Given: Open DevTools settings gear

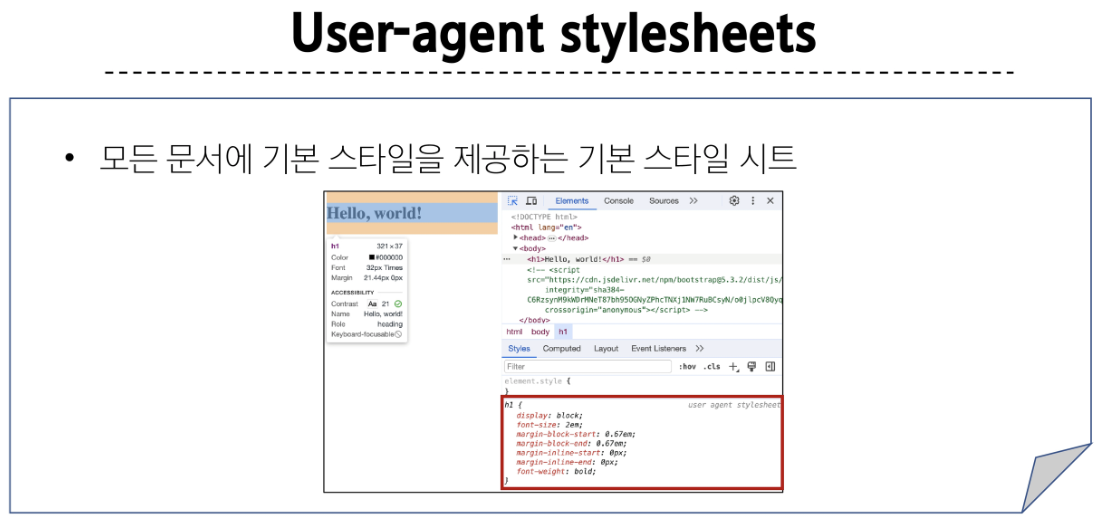Looking at the screenshot, I should [x=734, y=201].
